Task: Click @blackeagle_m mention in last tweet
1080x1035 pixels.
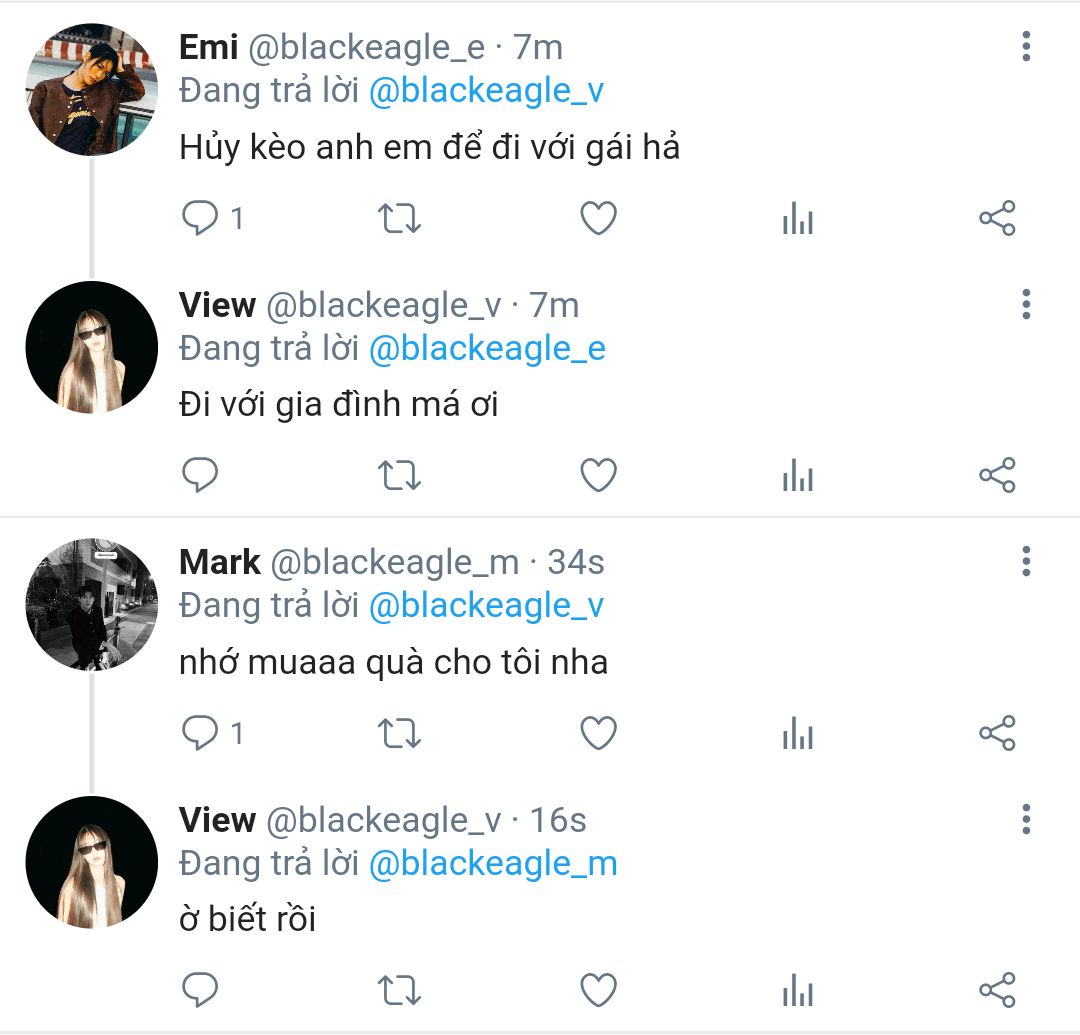Action: [x=493, y=863]
